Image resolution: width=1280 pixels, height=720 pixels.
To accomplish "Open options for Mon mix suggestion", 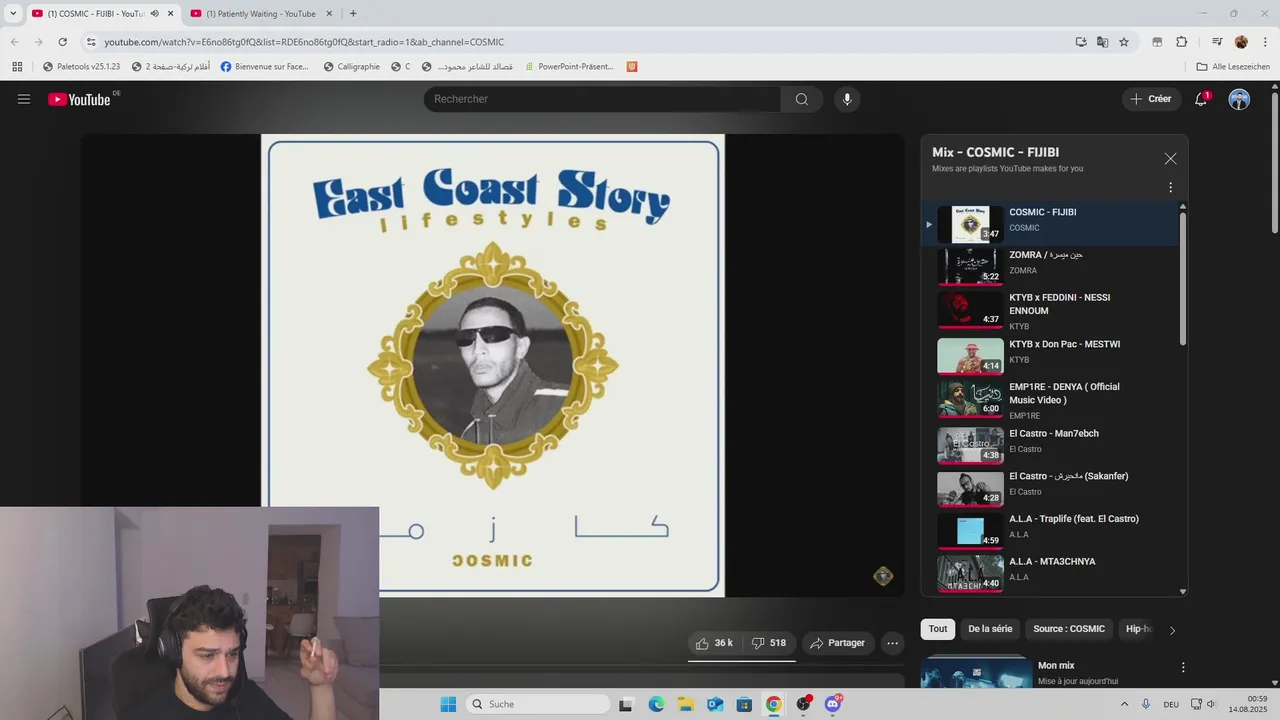I will (x=1183, y=667).
